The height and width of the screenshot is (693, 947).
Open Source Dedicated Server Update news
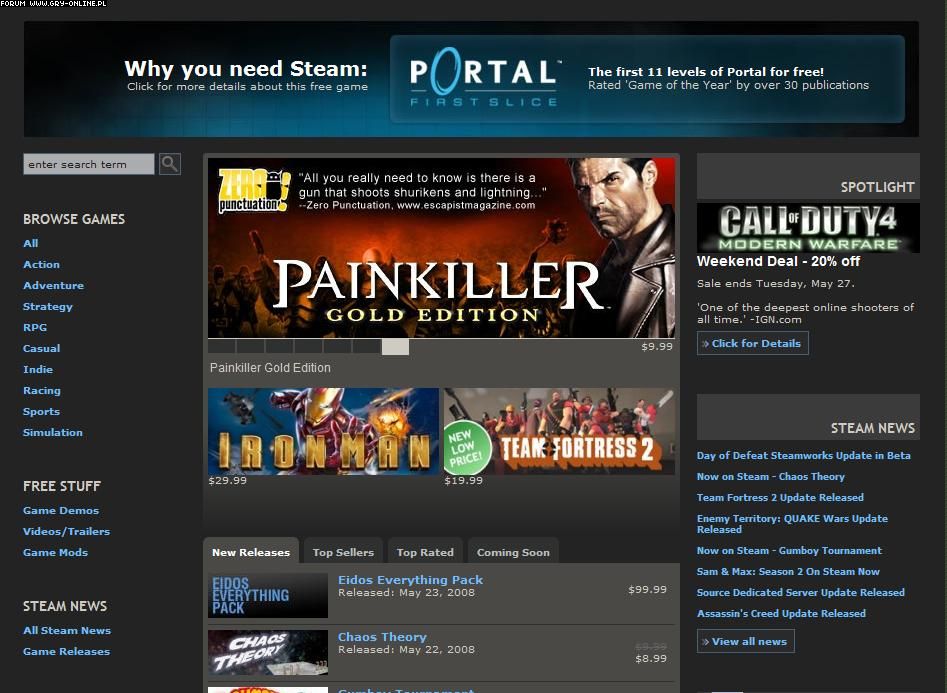click(x=801, y=593)
